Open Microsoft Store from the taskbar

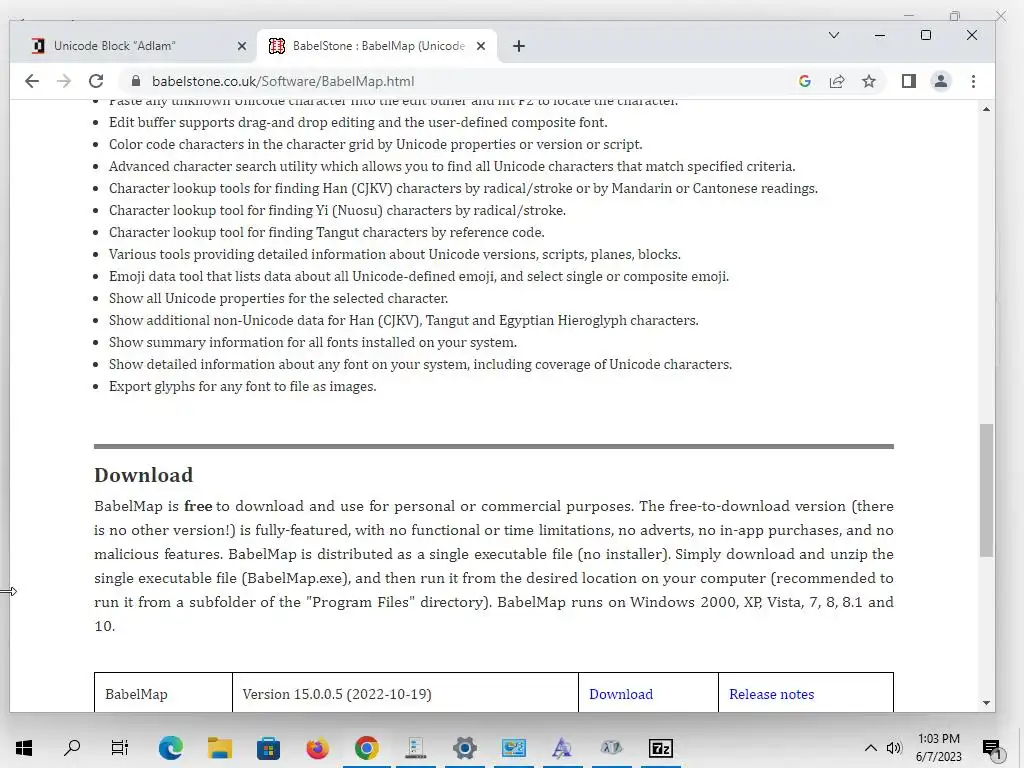268,748
